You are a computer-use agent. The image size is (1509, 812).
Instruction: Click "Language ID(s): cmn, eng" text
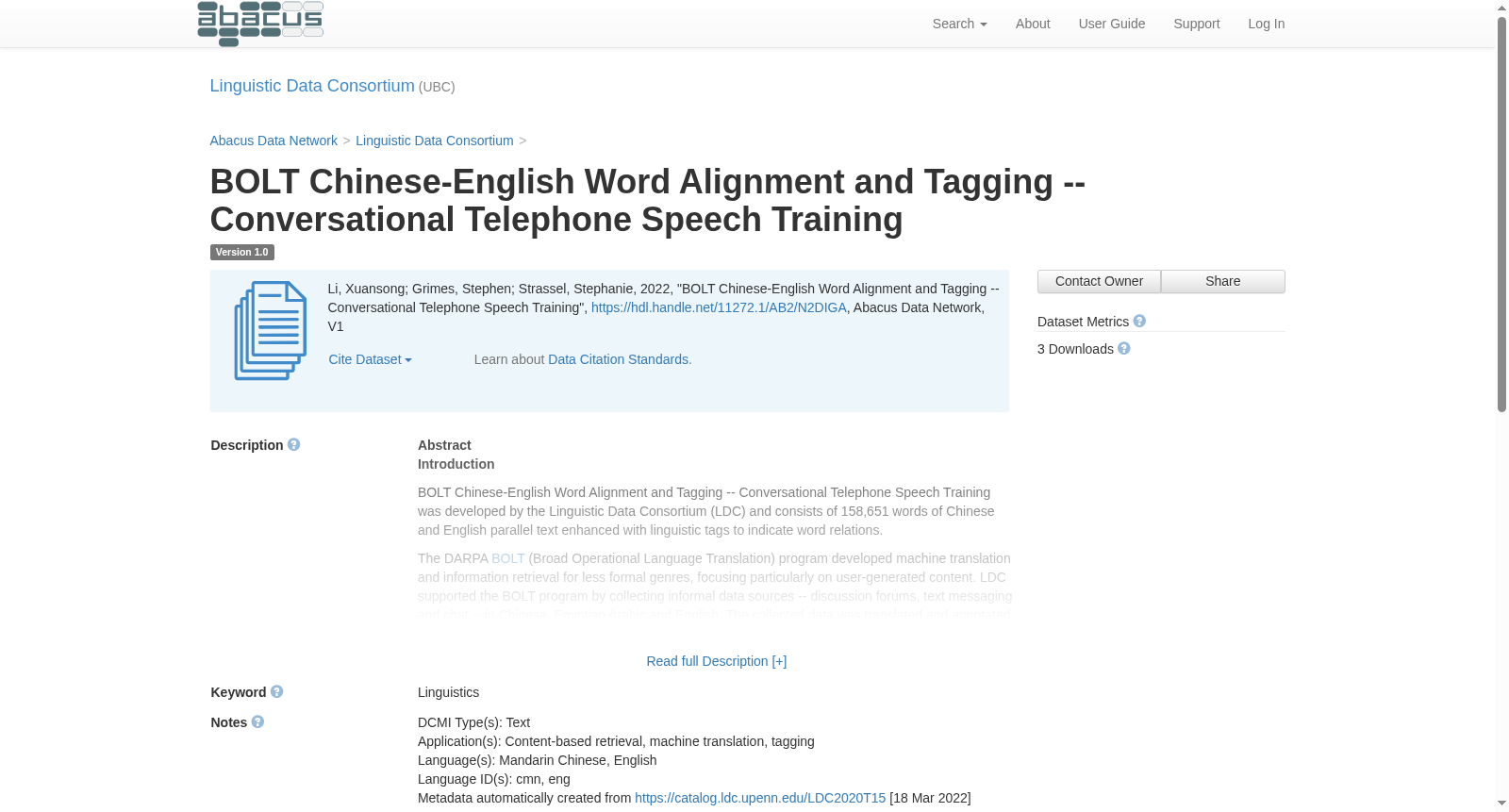(x=494, y=779)
